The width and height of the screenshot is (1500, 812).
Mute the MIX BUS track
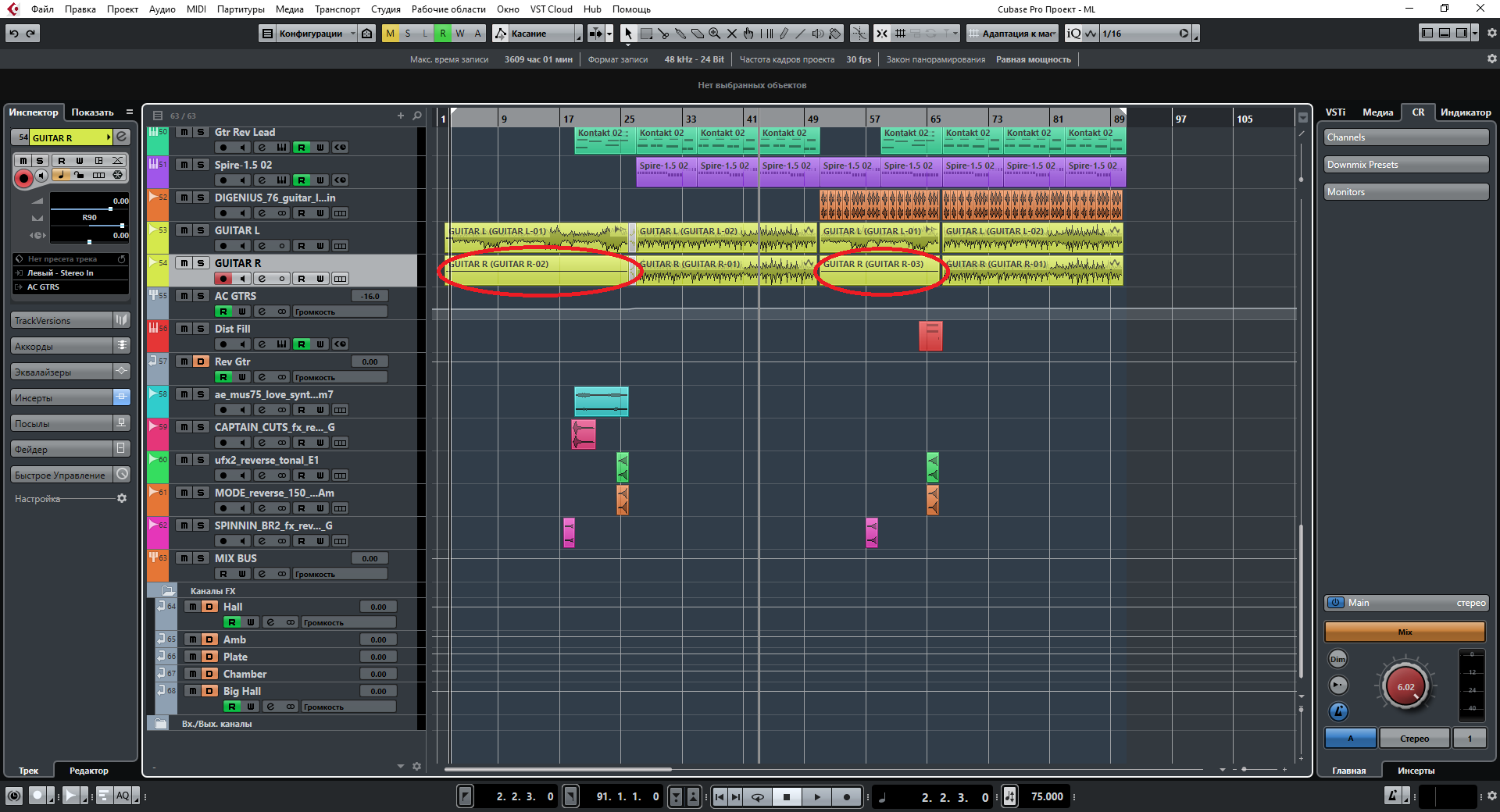[x=184, y=558]
